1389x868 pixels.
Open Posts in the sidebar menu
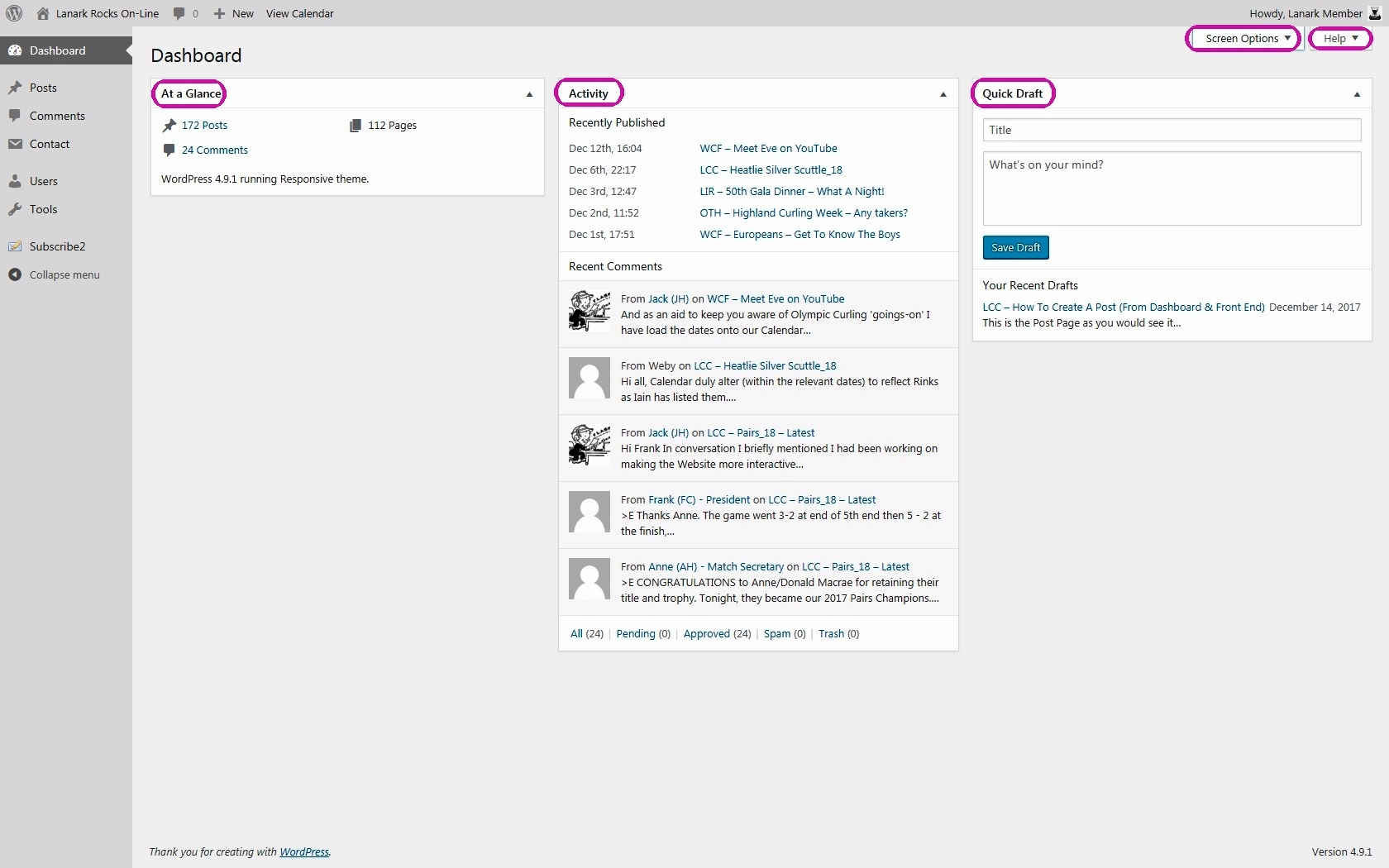point(43,88)
